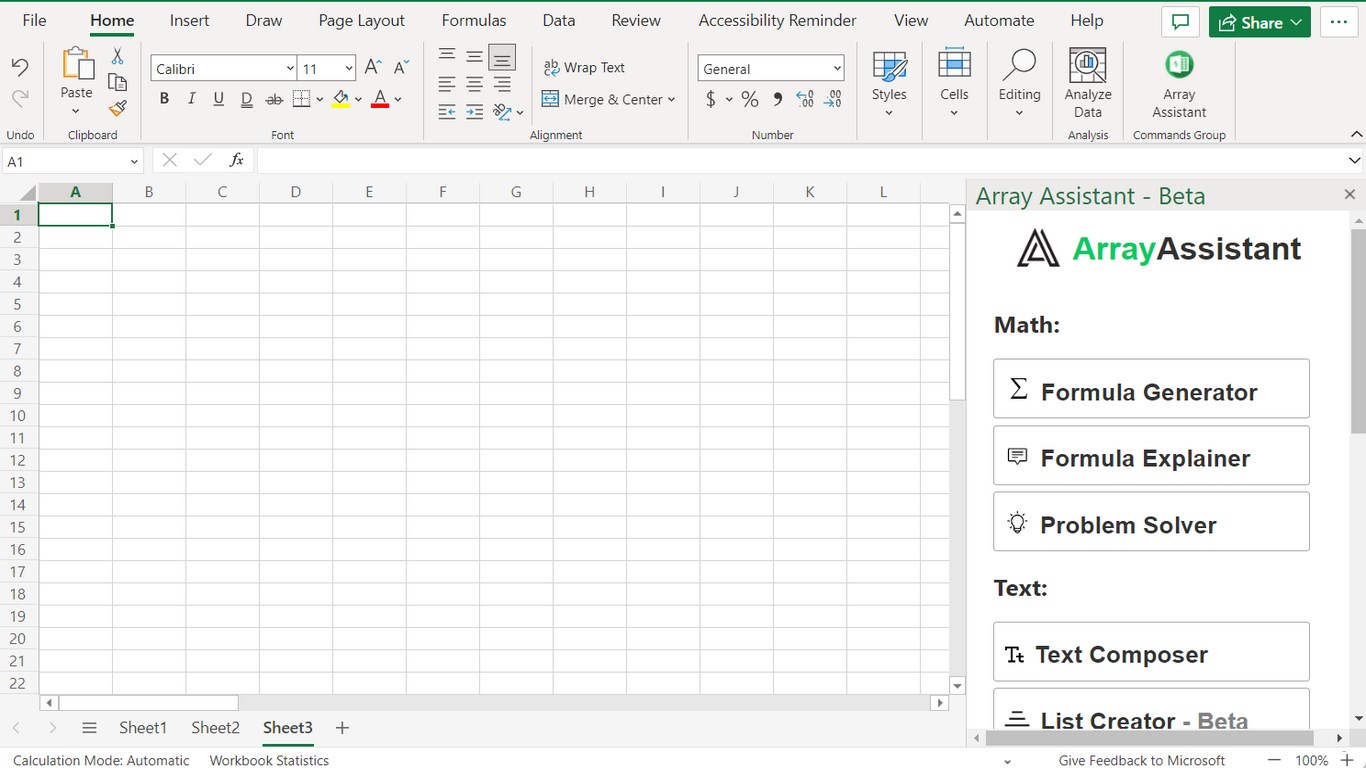Apply percent style to cell
1366x768 pixels.
pos(750,99)
